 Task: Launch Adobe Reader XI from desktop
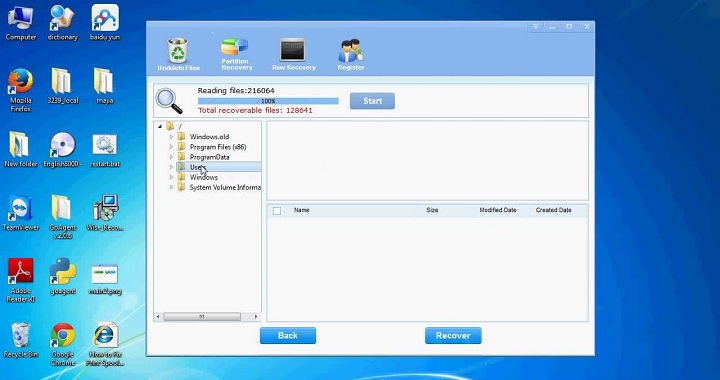tap(20, 281)
